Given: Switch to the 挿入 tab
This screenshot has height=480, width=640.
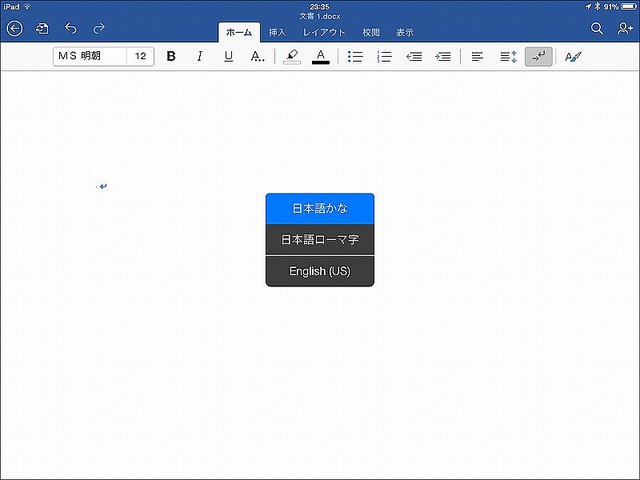Looking at the screenshot, I should tap(277, 33).
